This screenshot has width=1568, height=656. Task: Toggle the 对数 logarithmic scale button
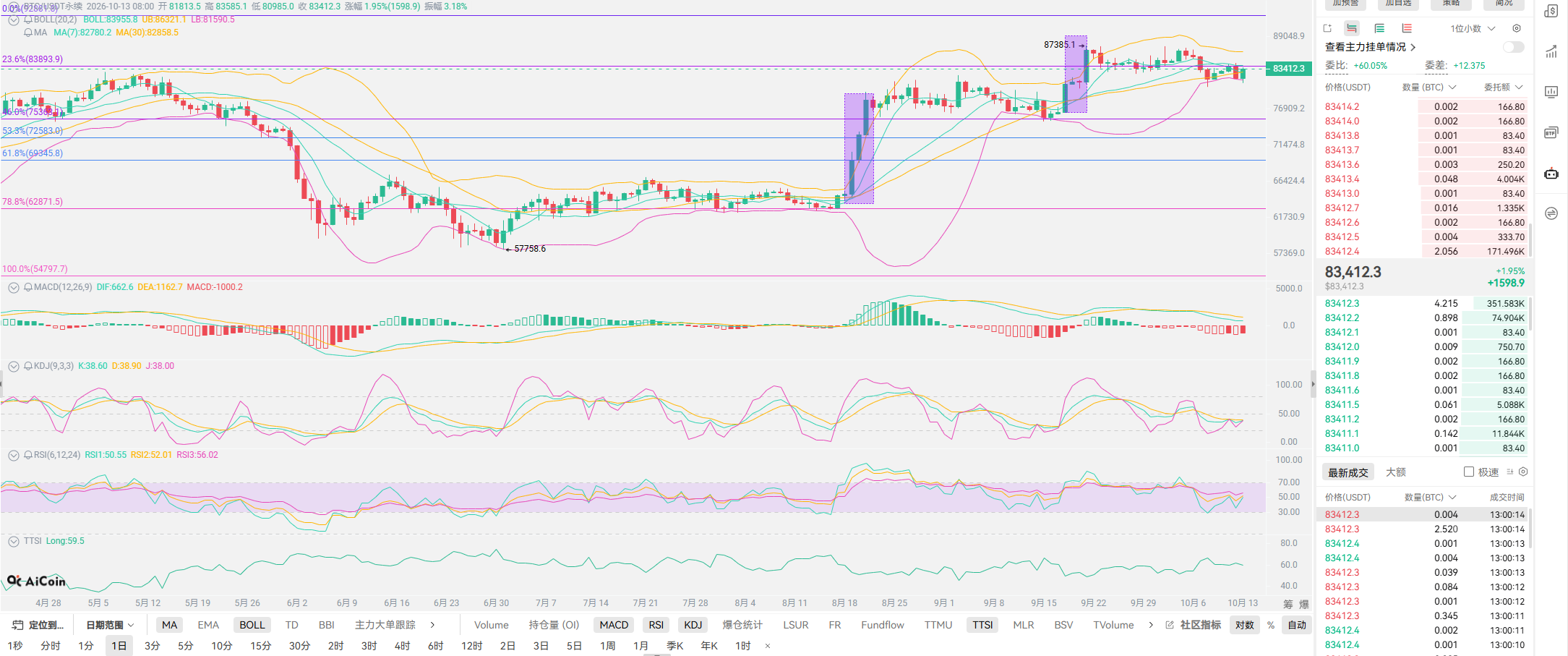pyautogui.click(x=1245, y=625)
